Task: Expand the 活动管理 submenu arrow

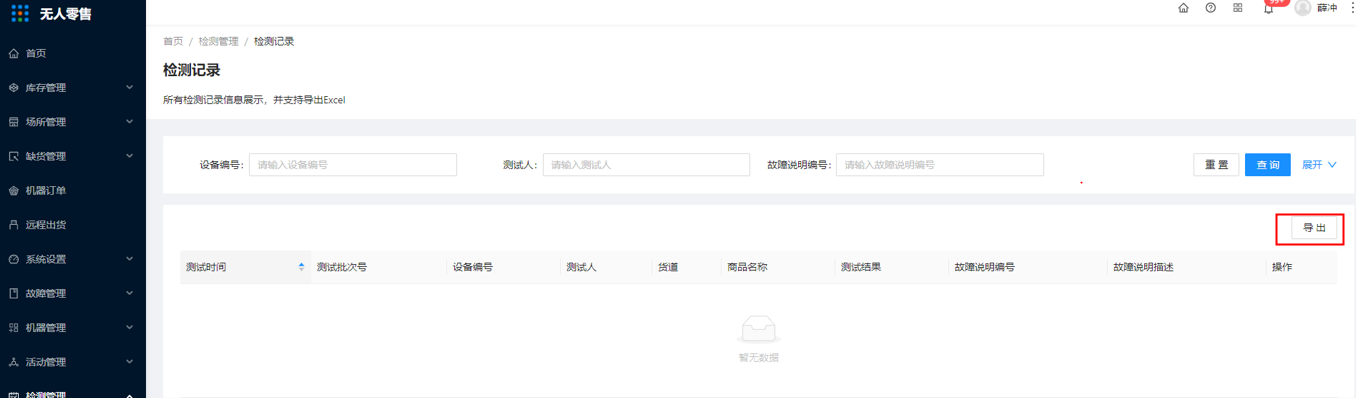Action: (x=129, y=362)
